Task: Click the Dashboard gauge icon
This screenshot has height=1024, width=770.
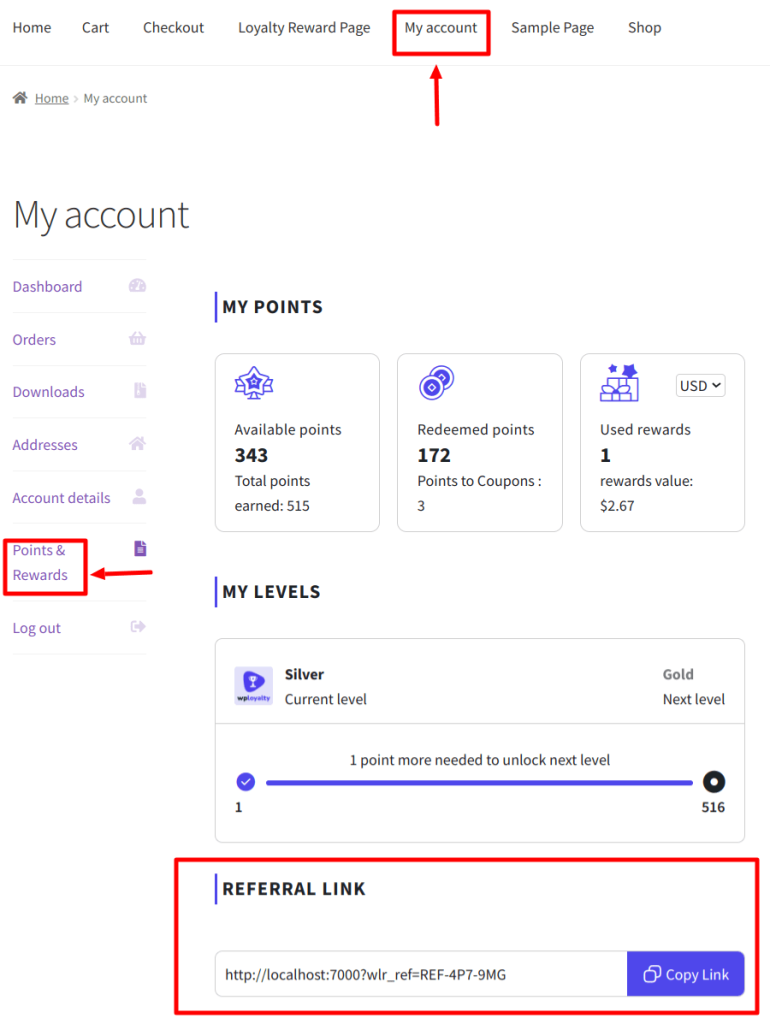Action: [137, 285]
